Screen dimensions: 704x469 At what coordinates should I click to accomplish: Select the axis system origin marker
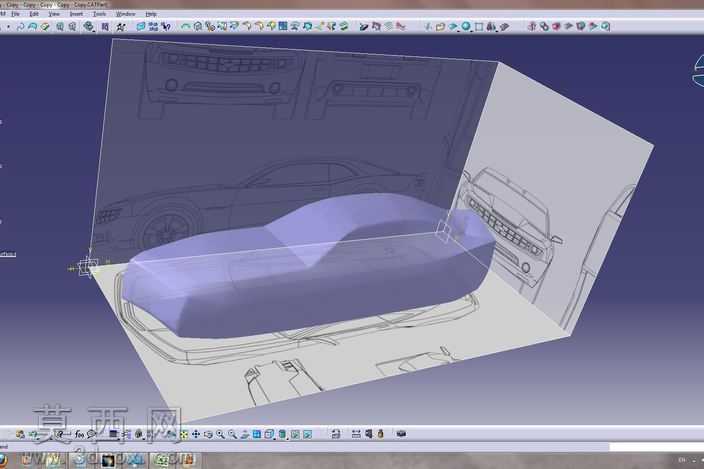pos(86,267)
